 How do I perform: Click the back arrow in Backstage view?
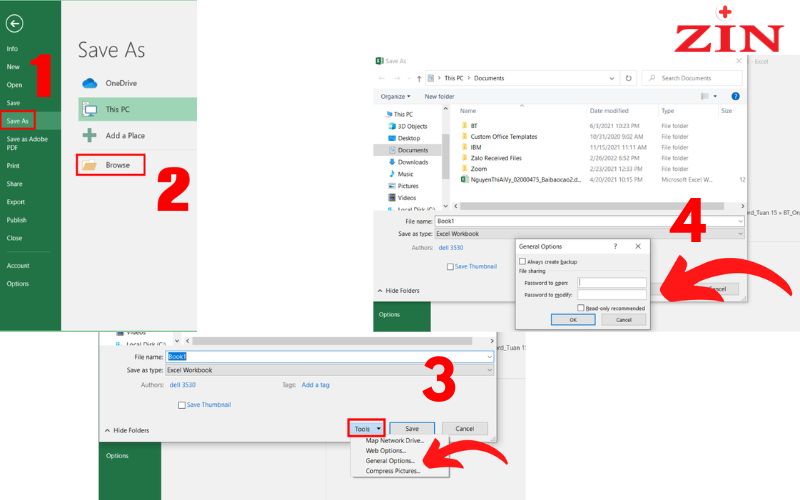point(14,24)
